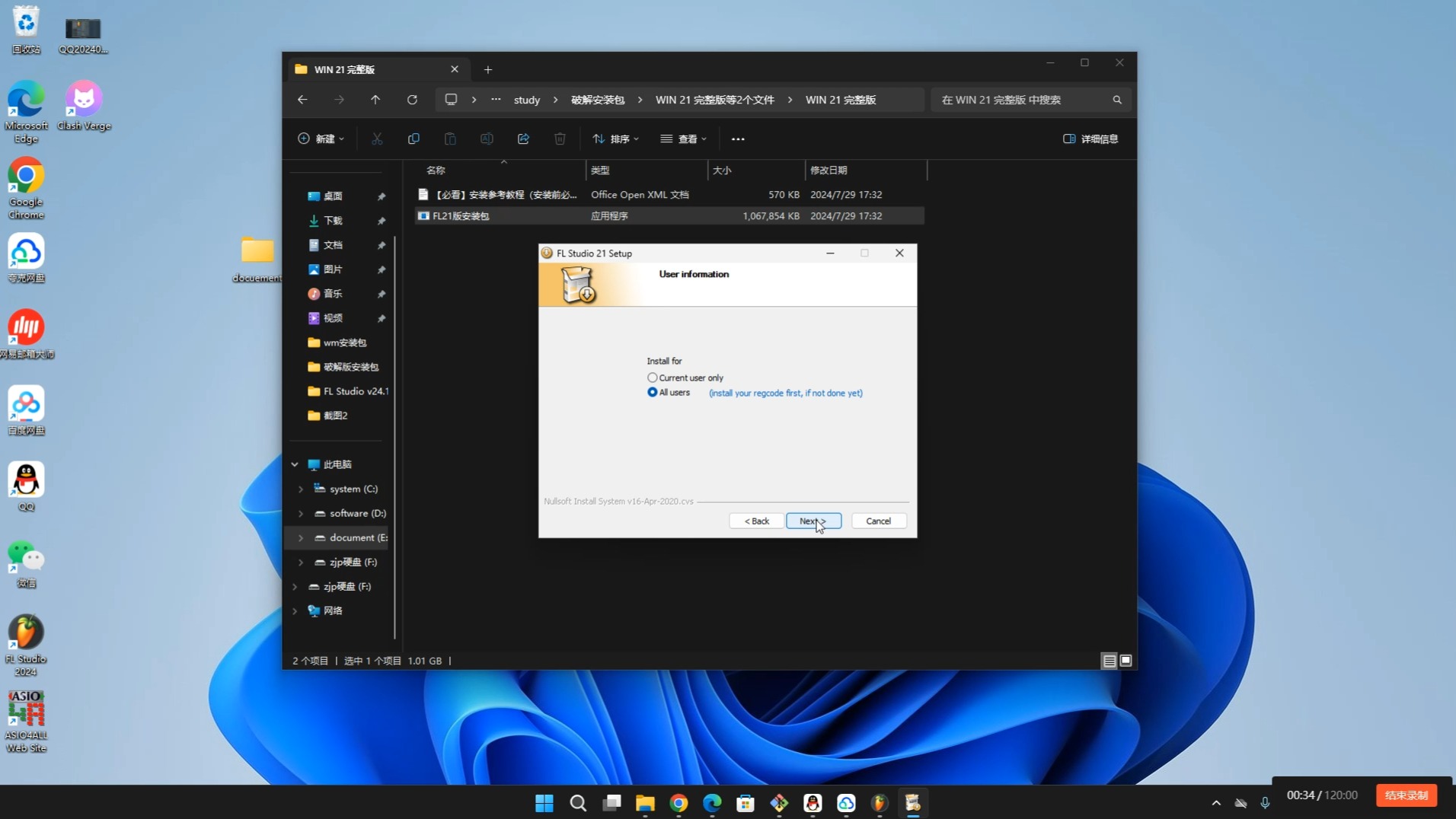The image size is (1456, 819).
Task: Click the Back button in the installer
Action: coord(756,521)
